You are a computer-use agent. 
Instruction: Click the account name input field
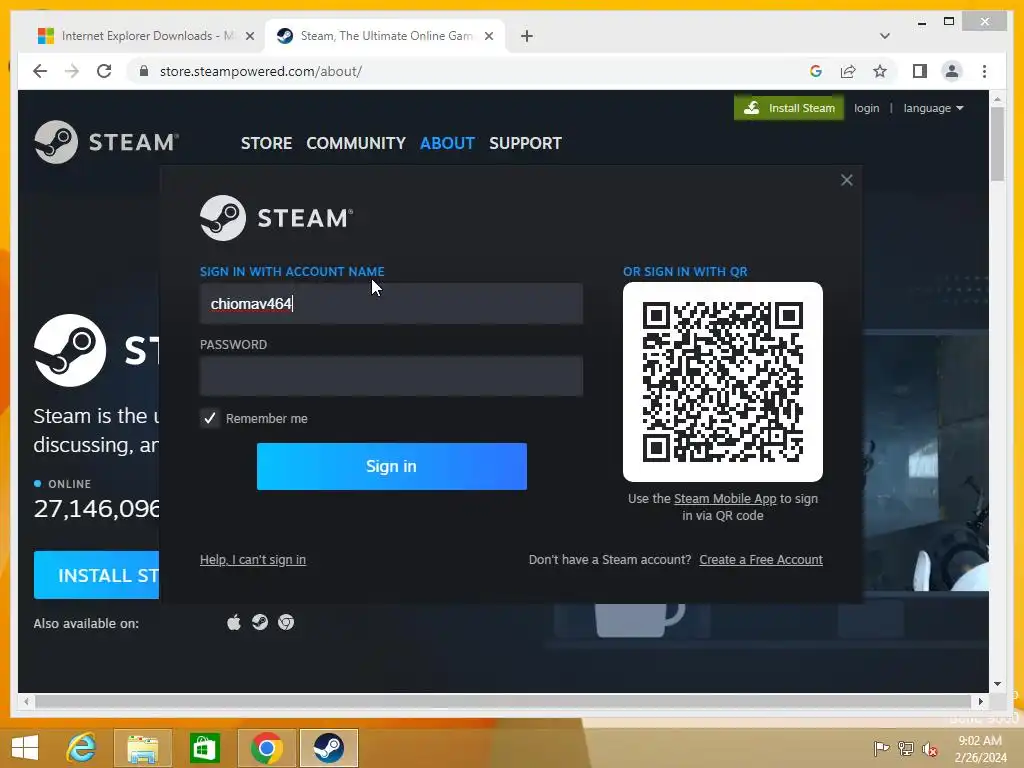391,304
